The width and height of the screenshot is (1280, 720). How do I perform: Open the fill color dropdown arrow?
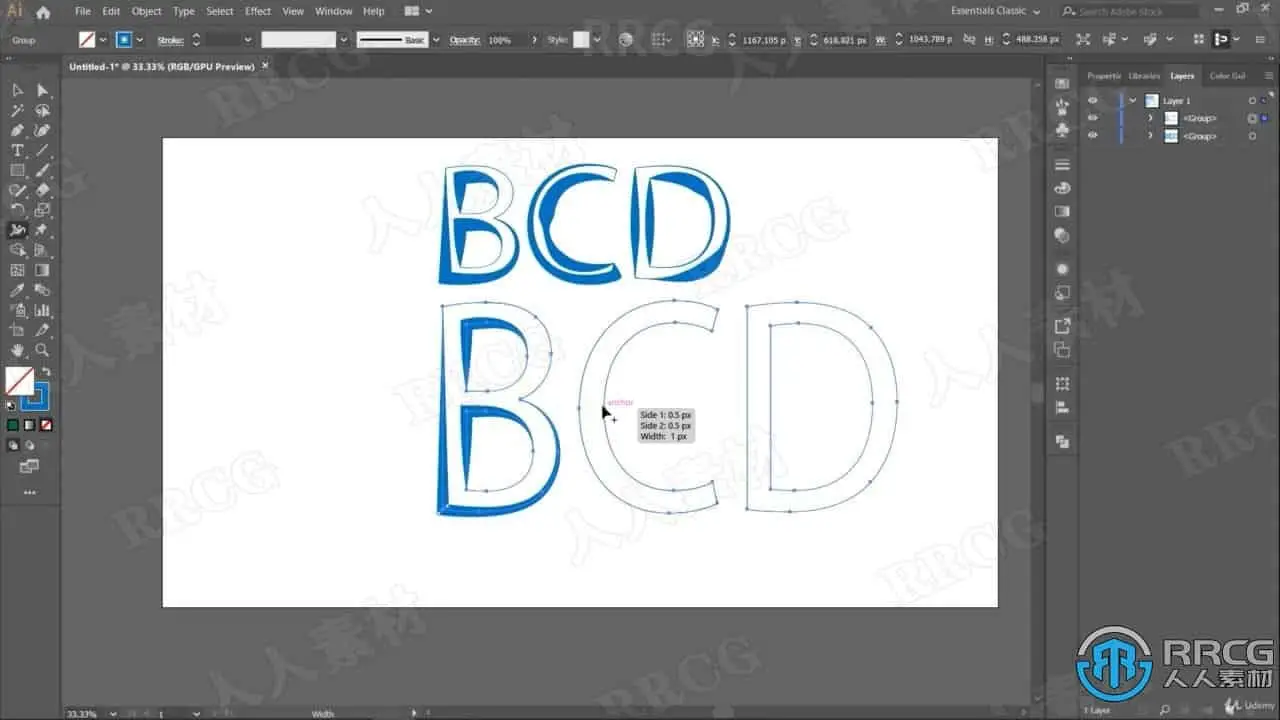(x=103, y=40)
